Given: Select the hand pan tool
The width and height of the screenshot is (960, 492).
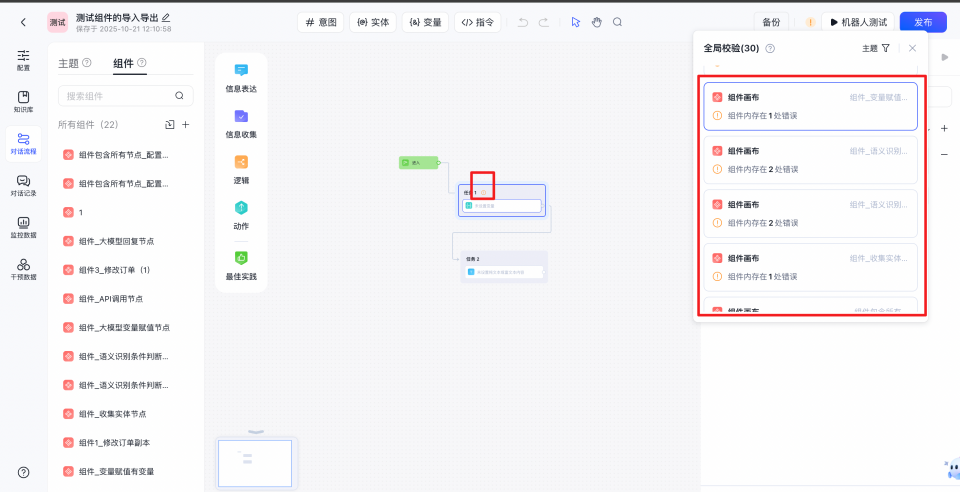Looking at the screenshot, I should [x=597, y=22].
